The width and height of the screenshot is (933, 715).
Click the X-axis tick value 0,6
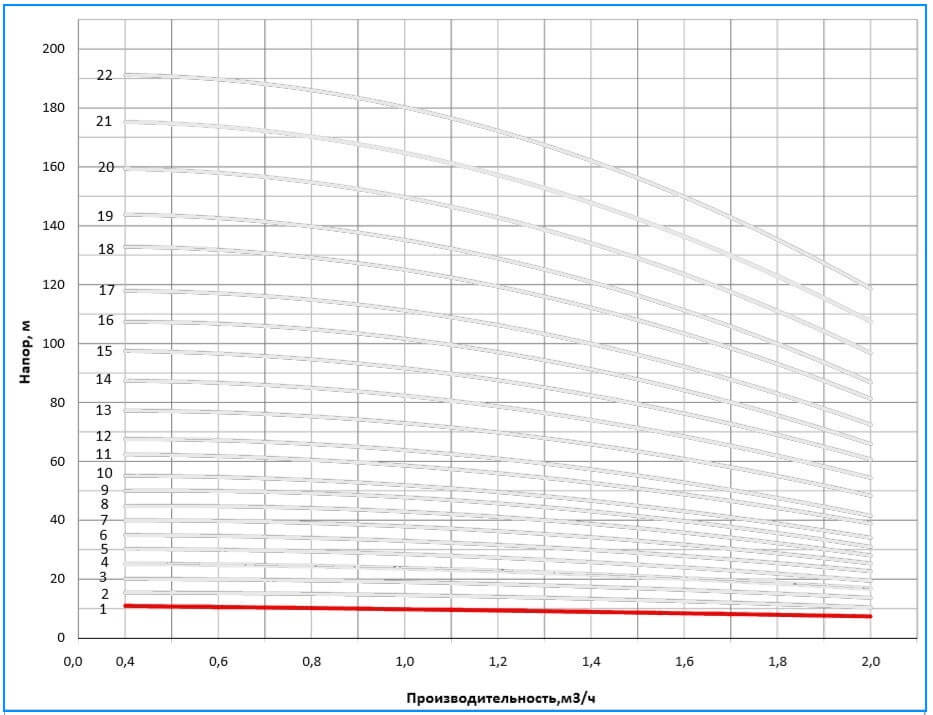click(218, 662)
